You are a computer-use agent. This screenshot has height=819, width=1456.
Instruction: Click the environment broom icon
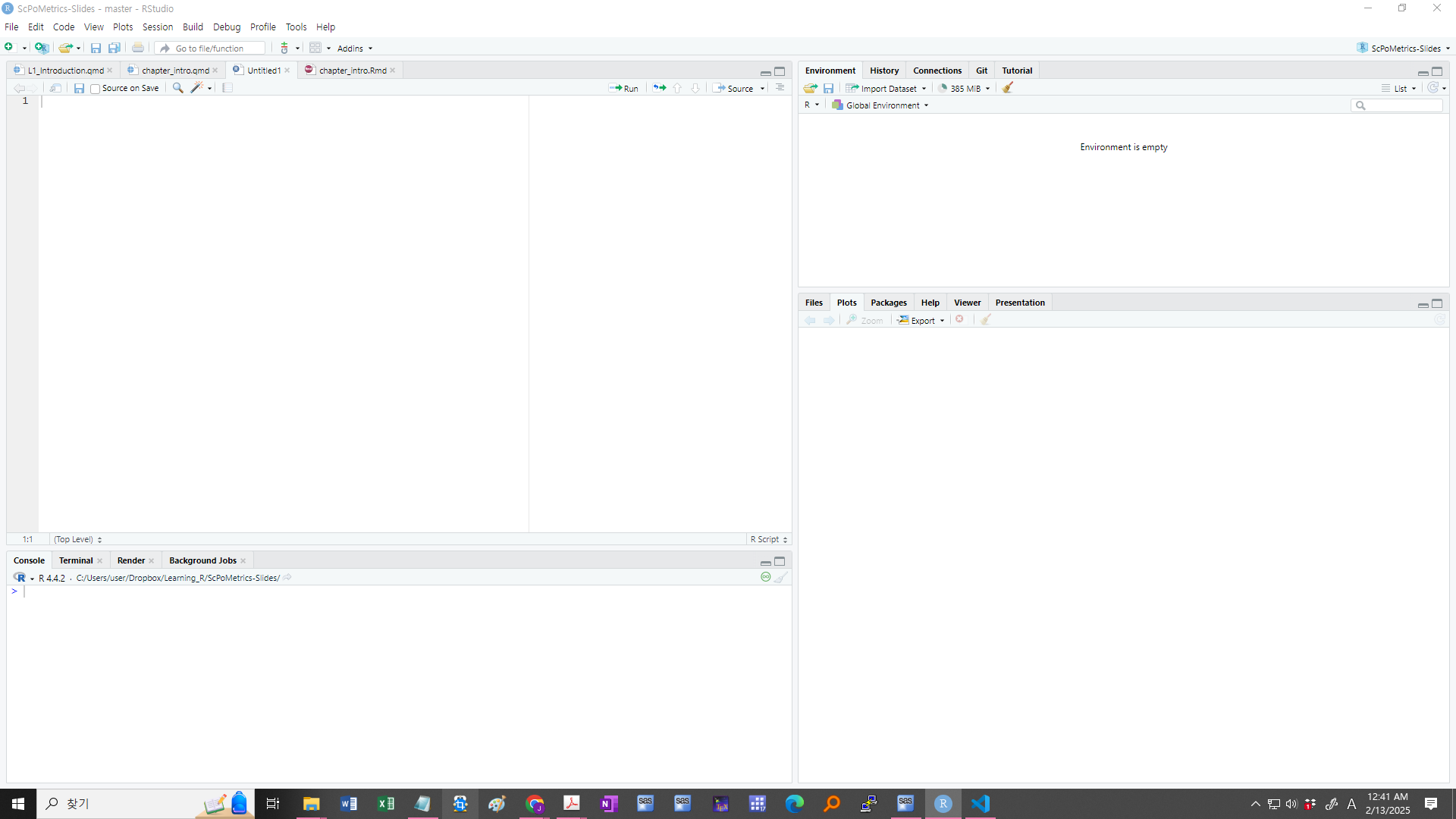[1008, 88]
